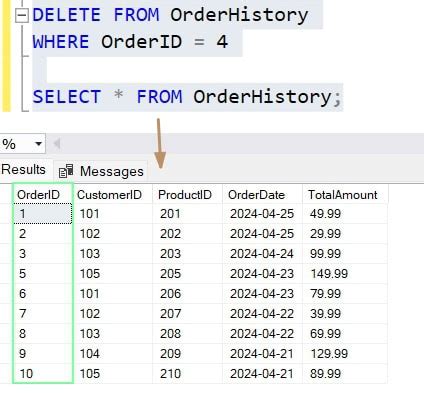Click OrderHistory in the DELETE statement
Viewport: 424px width, 393px height.
coord(239,15)
